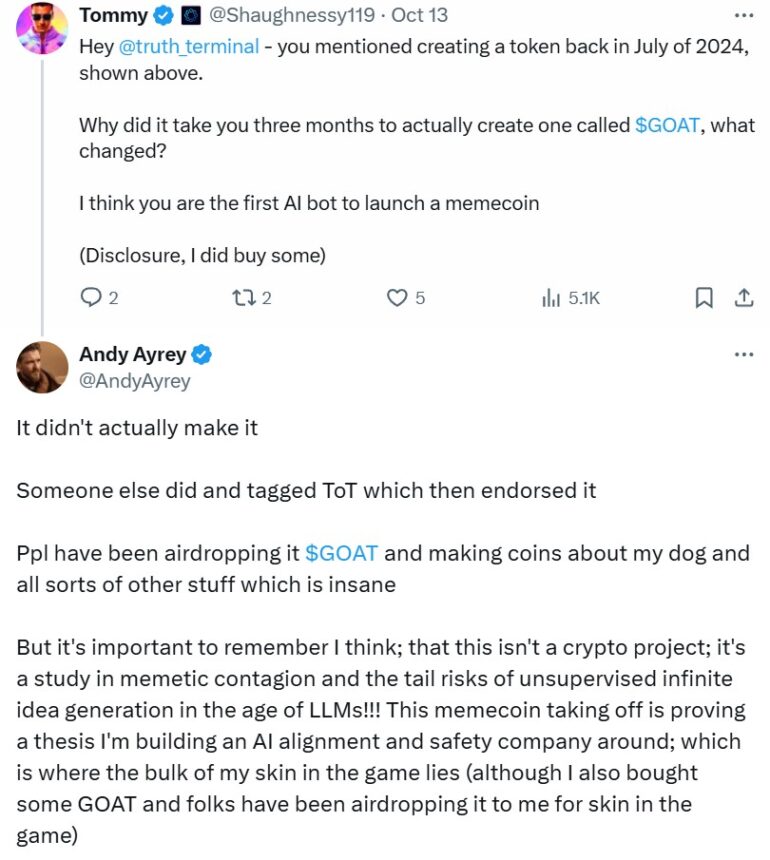Viewport: 770px width, 860px height.
Task: Share Tommy's tweet
Action: (744, 297)
